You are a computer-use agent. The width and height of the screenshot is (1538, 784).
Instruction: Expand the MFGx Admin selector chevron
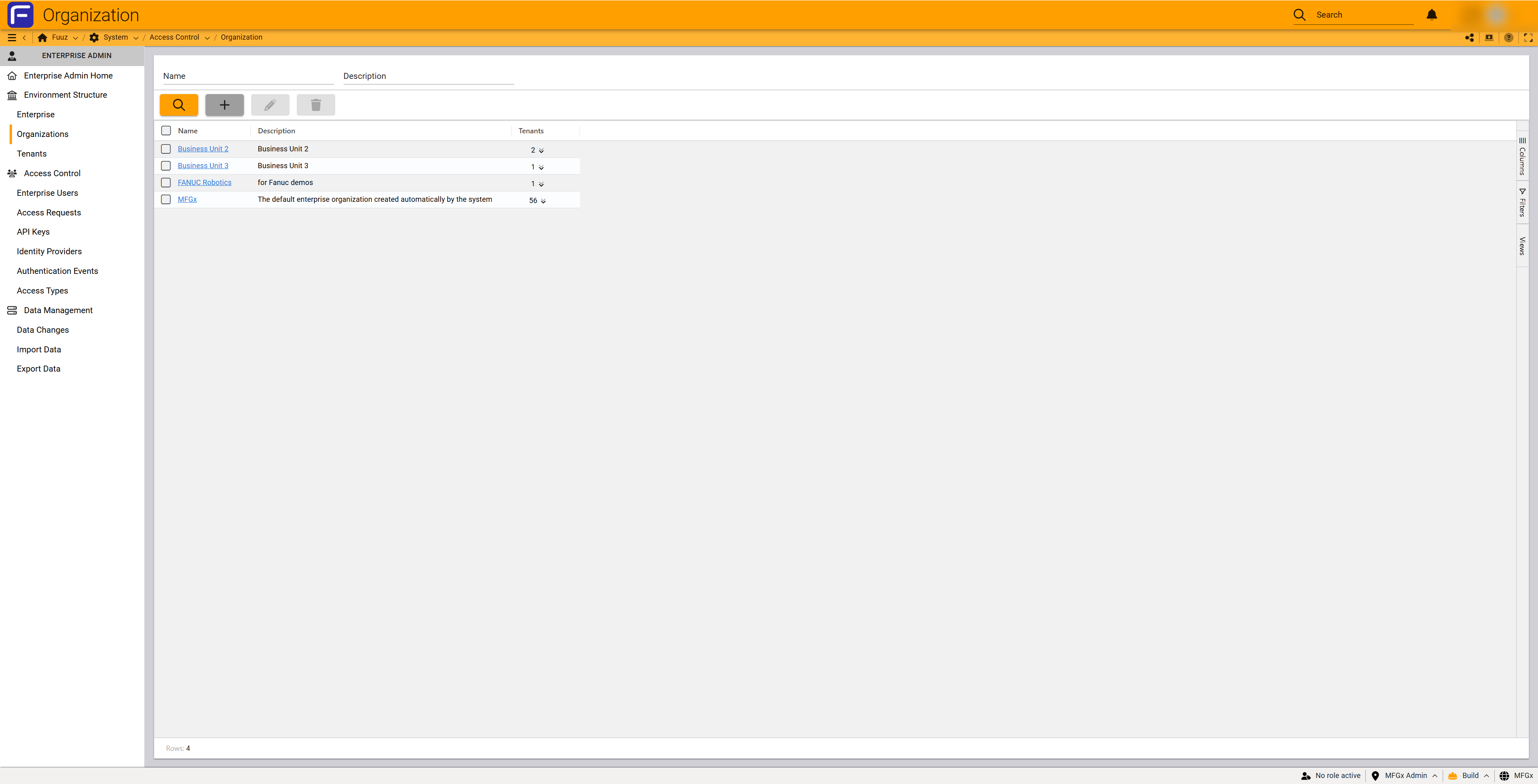pos(1435,776)
